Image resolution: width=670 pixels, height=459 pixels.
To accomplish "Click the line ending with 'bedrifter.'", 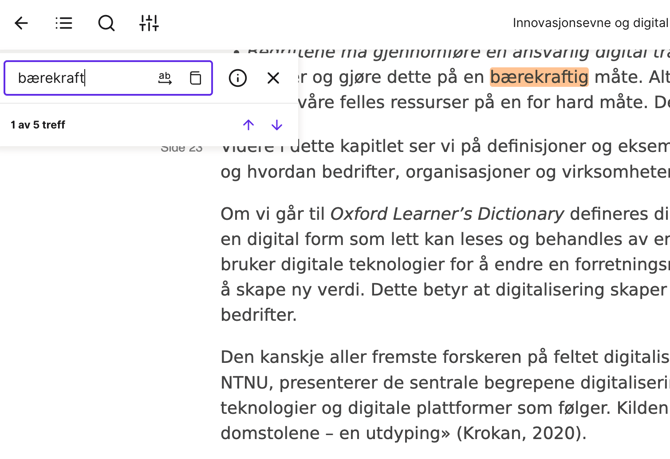I will [258, 314].
